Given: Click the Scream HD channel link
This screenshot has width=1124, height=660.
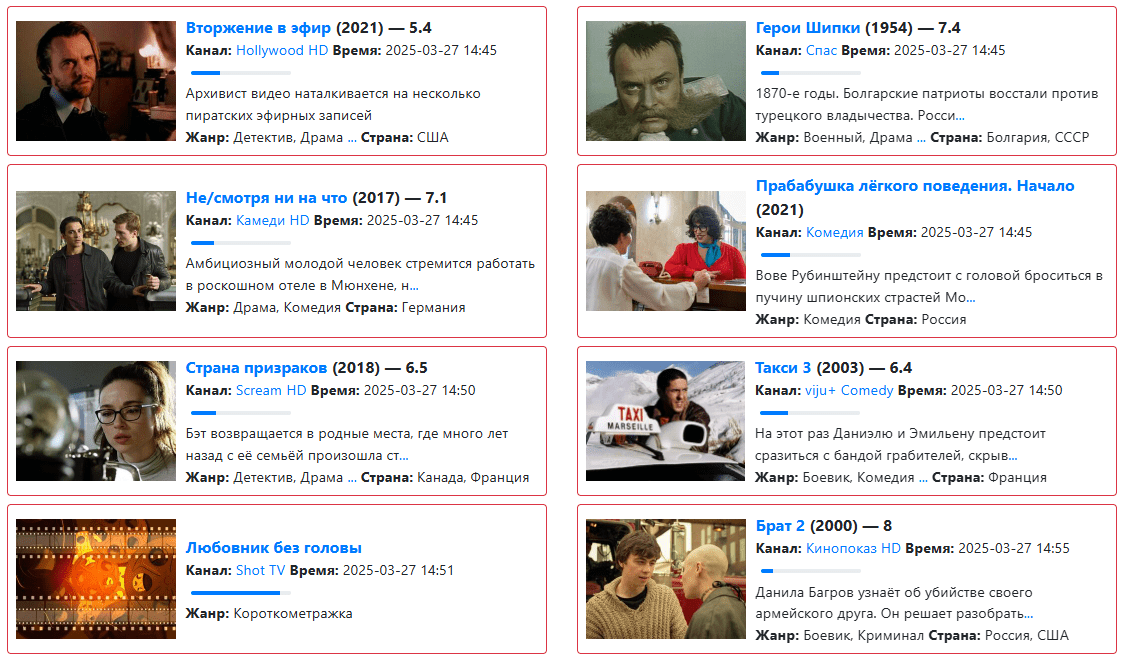Looking at the screenshot, I should click(x=271, y=390).
